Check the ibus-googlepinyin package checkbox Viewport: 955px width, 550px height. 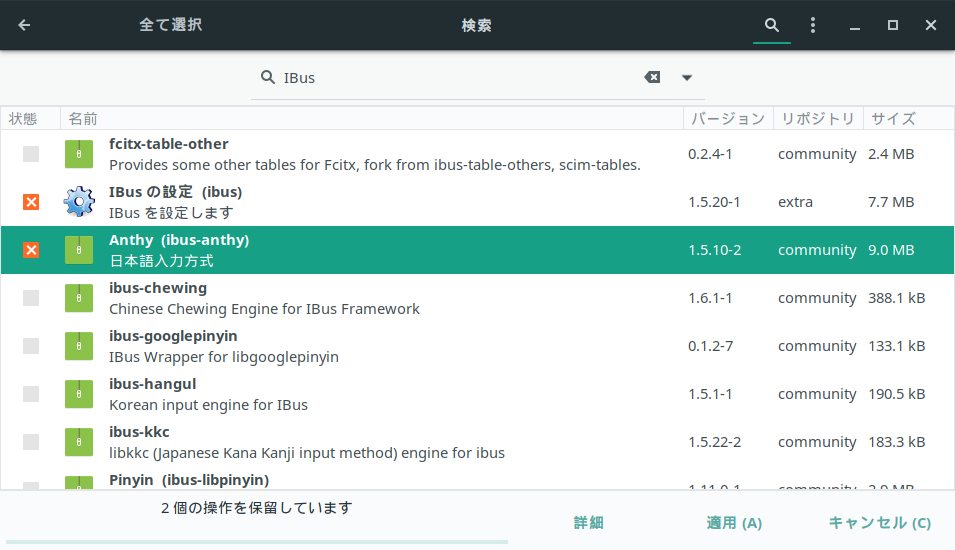(31, 346)
